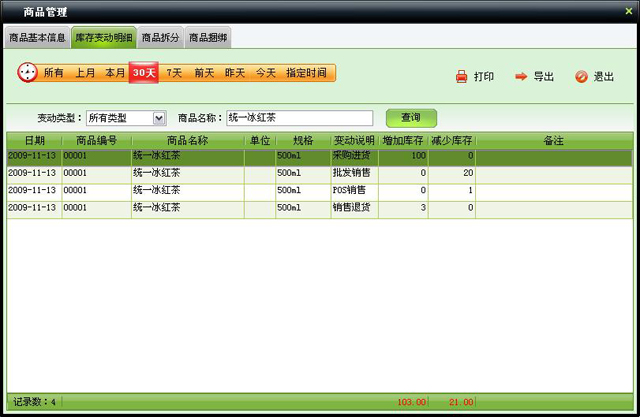Open the 变动类型 dropdown list

(x=158, y=118)
